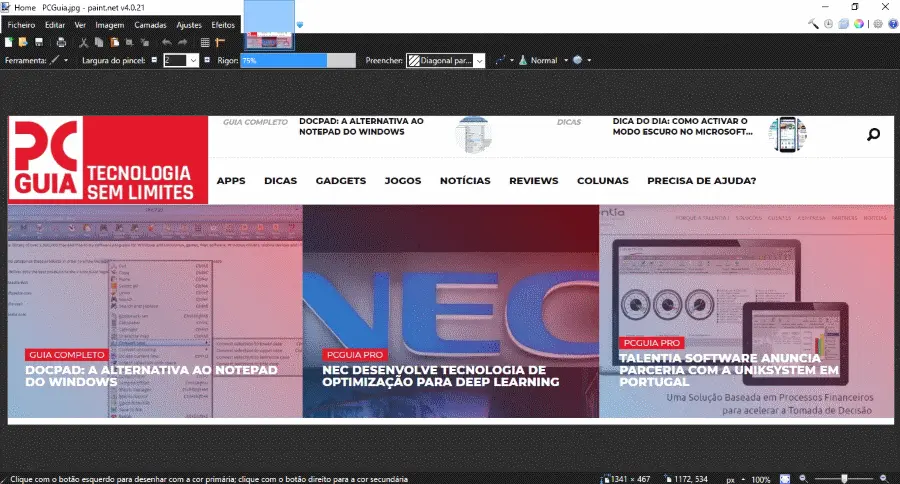This screenshot has height=484, width=900.
Task: Print the image using printer icon
Action: (x=61, y=42)
